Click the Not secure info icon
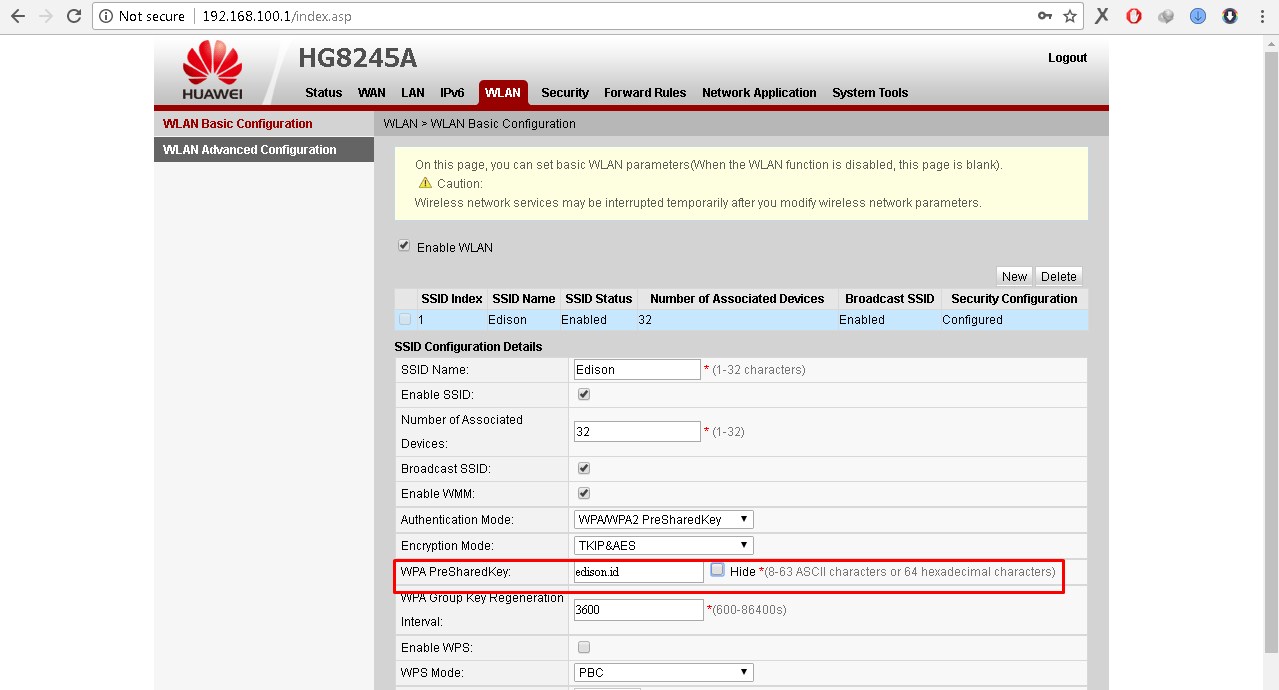 click(106, 16)
